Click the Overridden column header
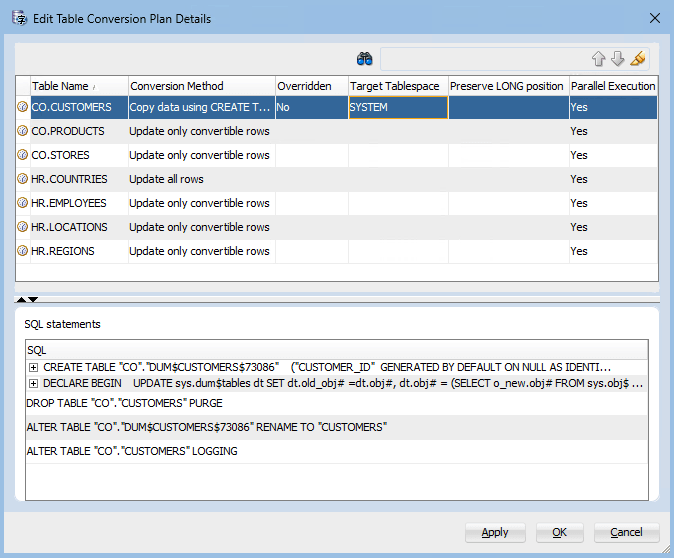This screenshot has width=674, height=558. point(312,86)
